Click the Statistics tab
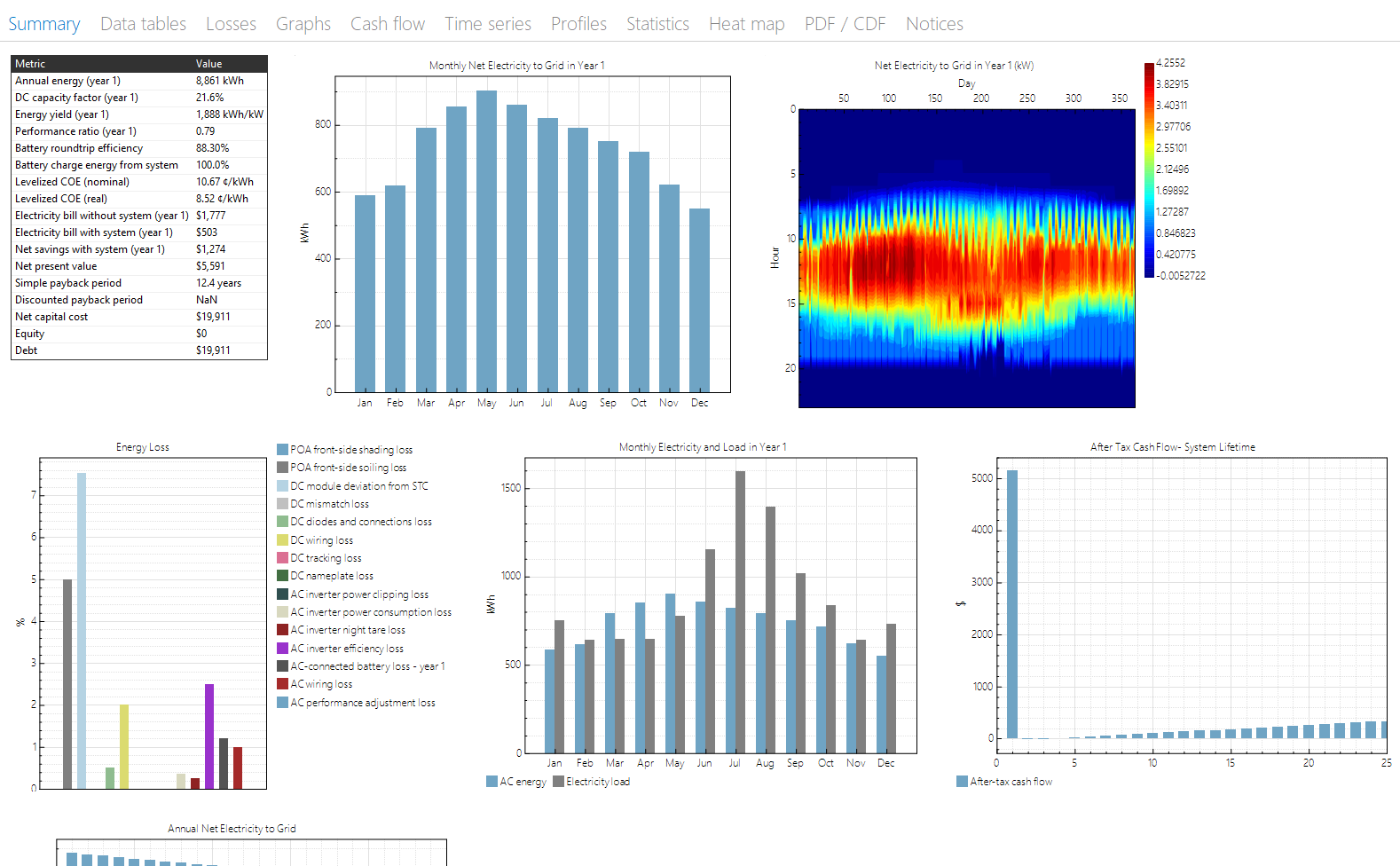 [657, 24]
